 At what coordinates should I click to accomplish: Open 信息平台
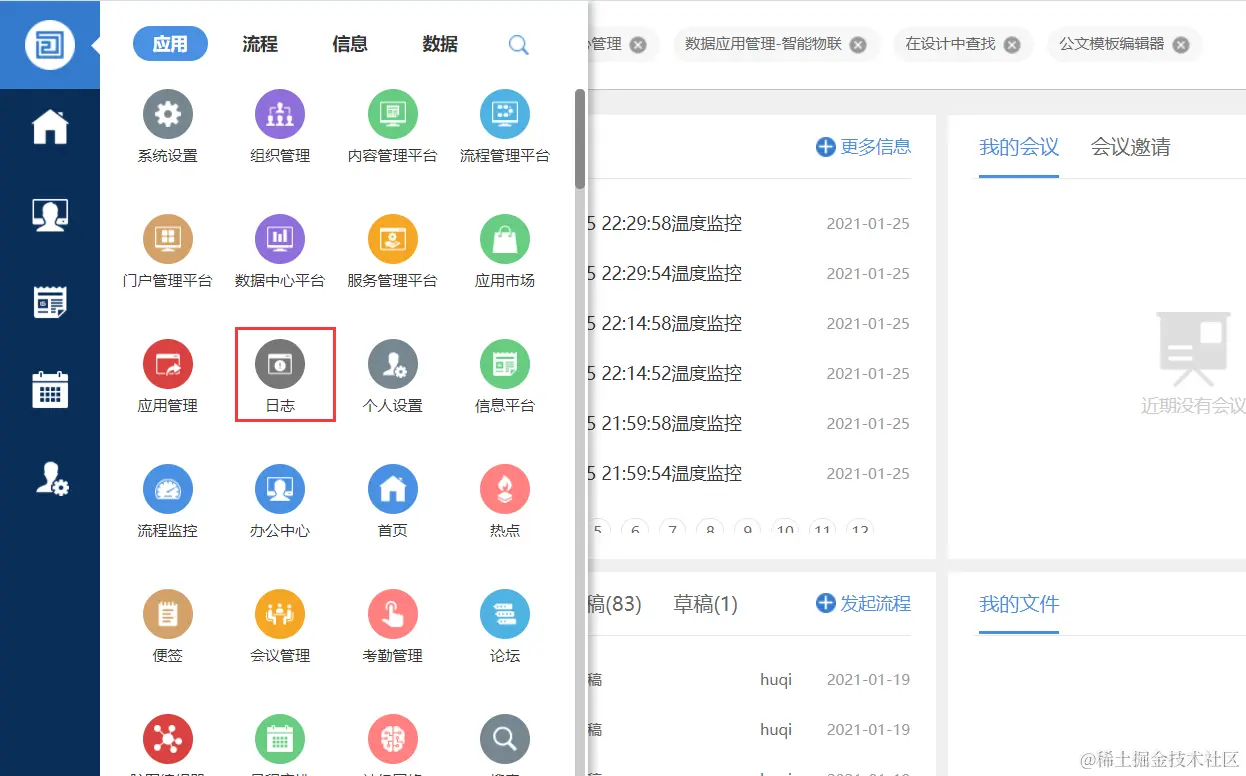505,376
